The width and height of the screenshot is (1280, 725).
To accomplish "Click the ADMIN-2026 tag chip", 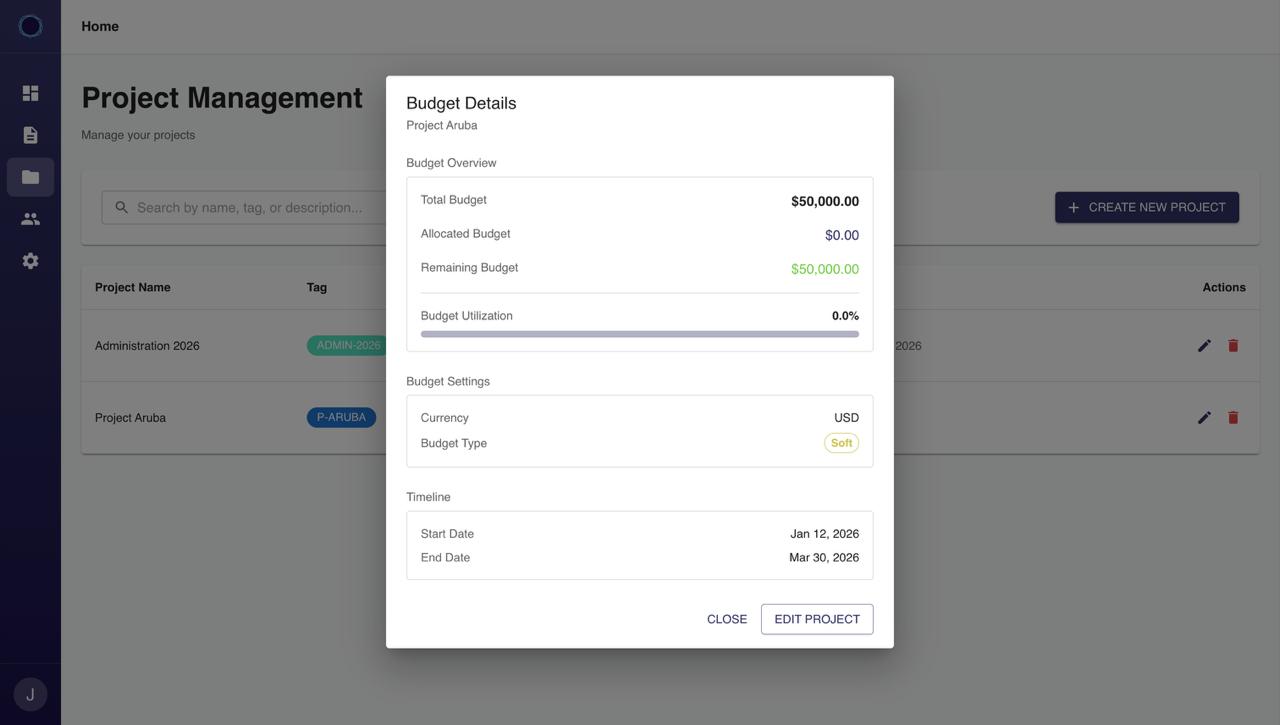I will click(348, 345).
